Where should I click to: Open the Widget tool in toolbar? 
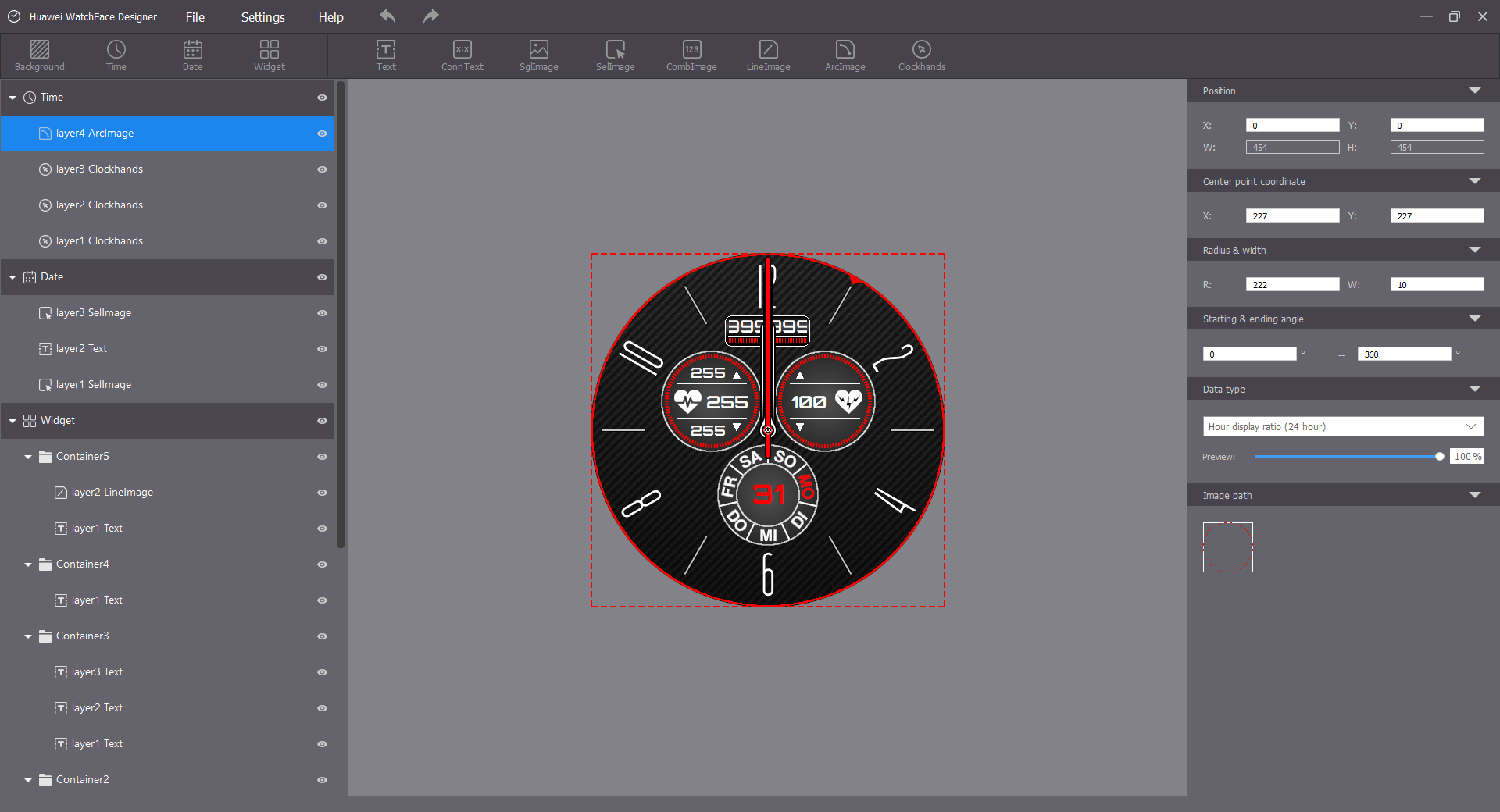point(269,55)
